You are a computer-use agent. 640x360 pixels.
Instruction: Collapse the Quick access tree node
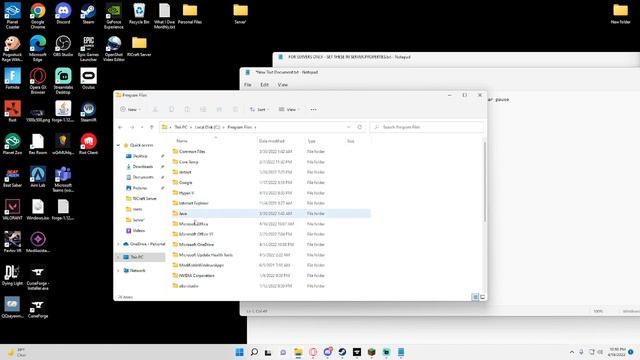point(118,145)
